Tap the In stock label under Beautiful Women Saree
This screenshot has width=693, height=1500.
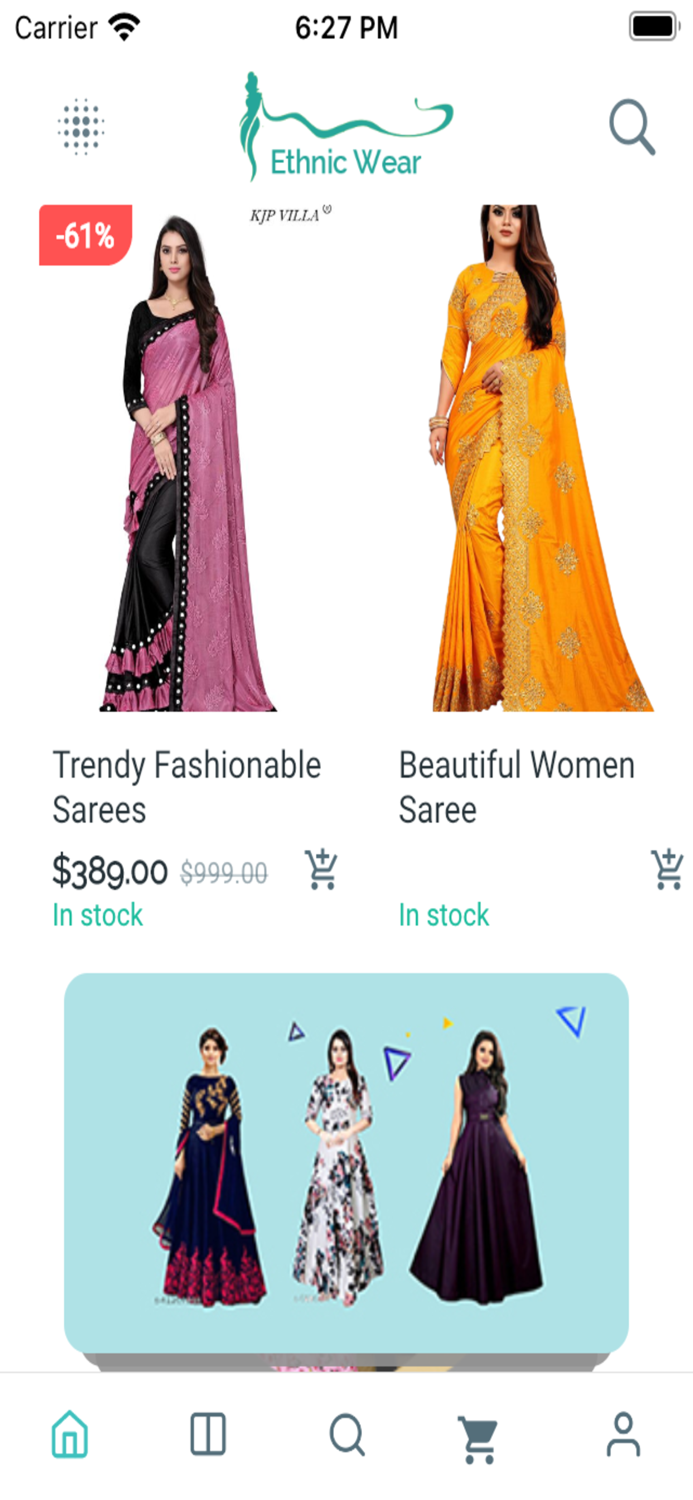click(x=442, y=915)
